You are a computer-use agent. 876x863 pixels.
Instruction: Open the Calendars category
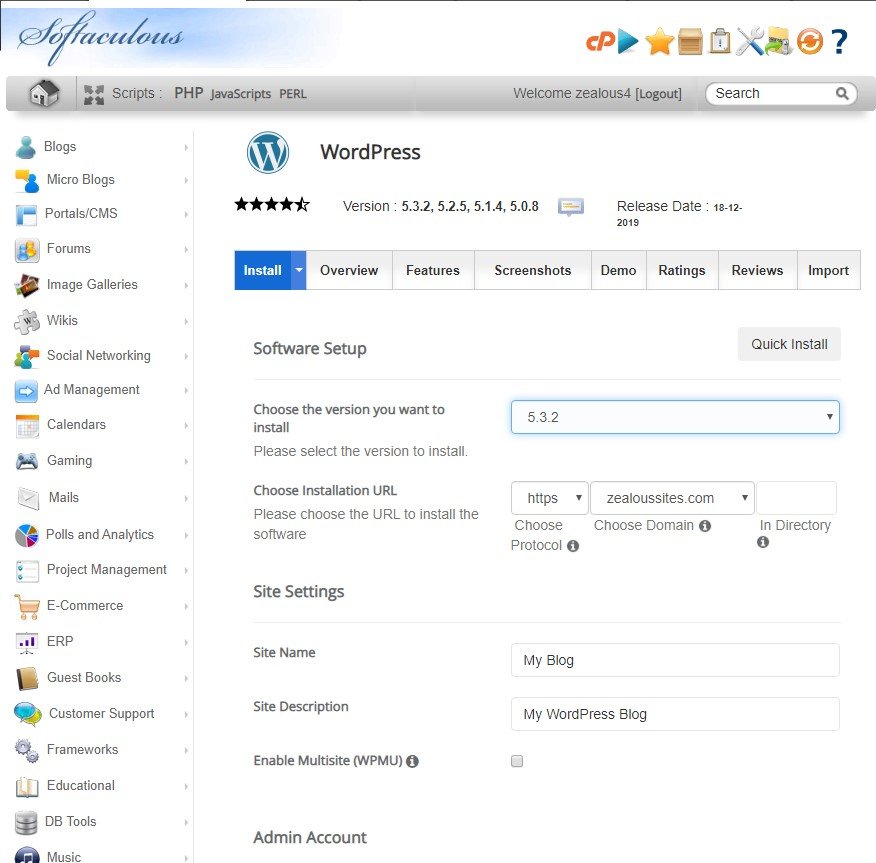76,425
